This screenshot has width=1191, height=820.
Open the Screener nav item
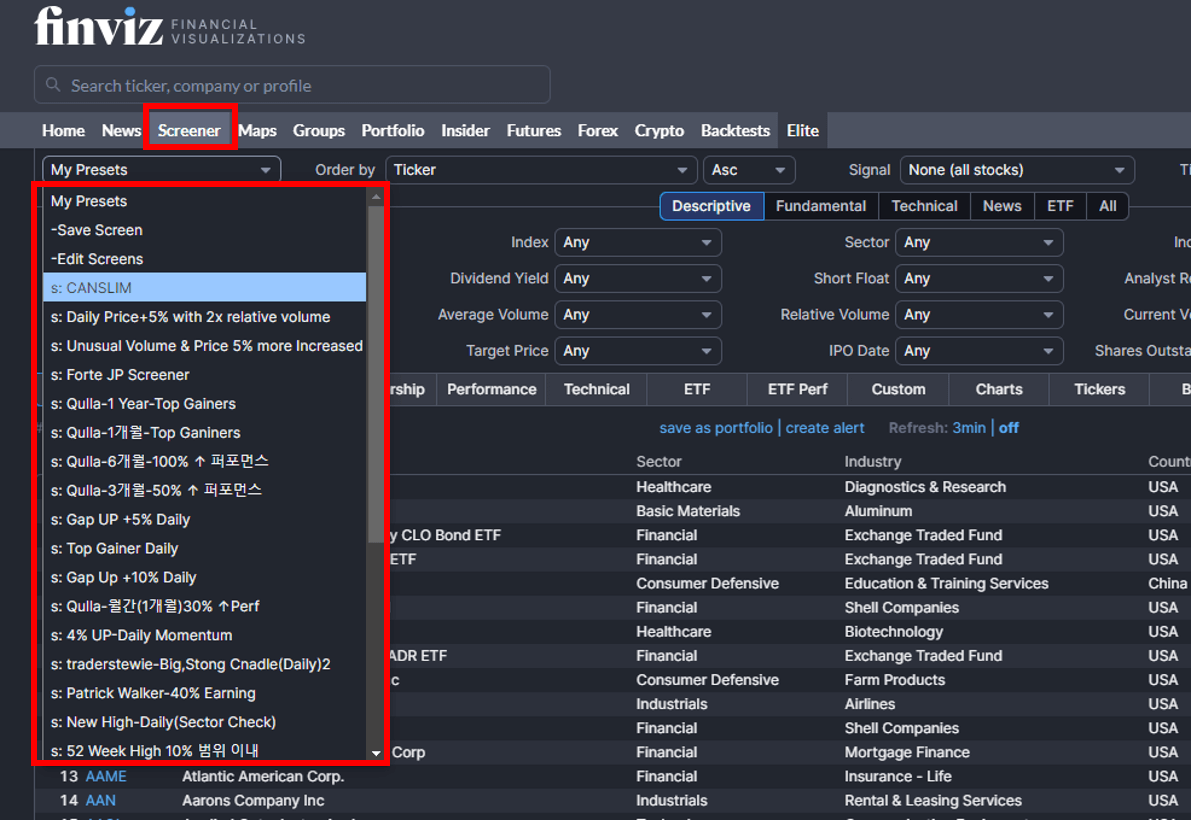[x=189, y=131]
